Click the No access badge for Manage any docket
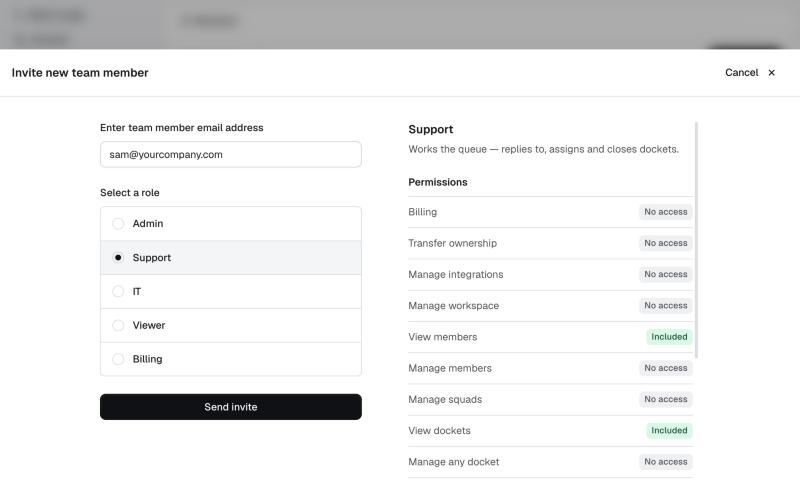This screenshot has width=800, height=494. [665, 462]
